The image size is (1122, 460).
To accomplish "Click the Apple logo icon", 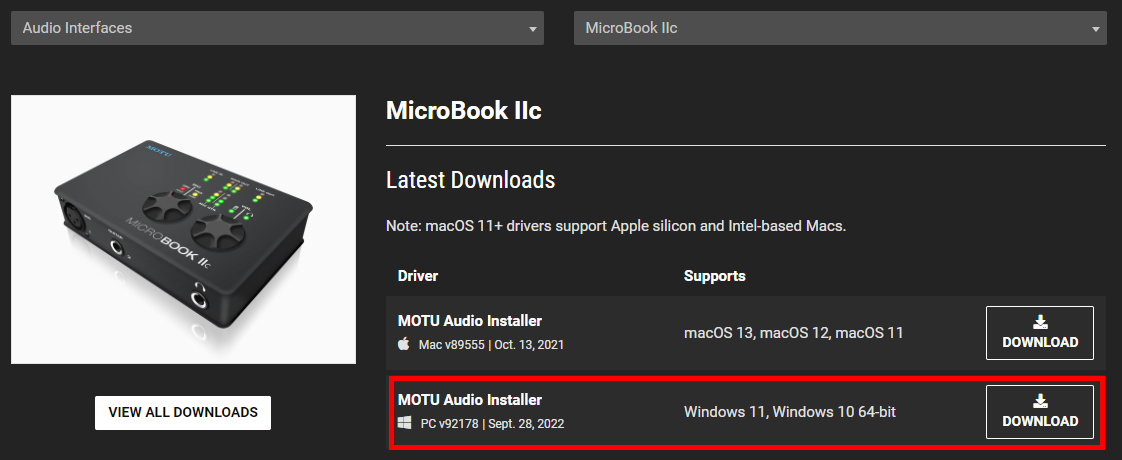I will click(404, 343).
